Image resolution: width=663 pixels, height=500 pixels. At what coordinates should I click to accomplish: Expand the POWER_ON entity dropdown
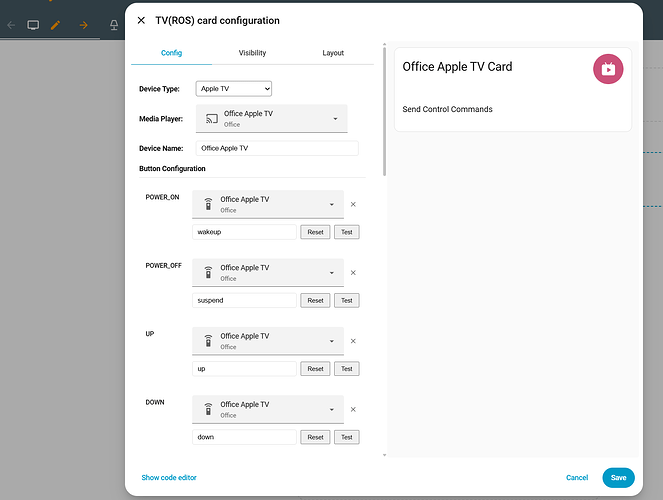pos(332,204)
